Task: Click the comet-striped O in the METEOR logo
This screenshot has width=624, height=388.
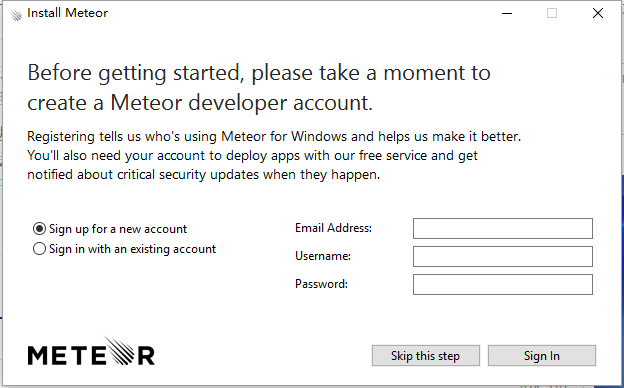Action: [119, 350]
